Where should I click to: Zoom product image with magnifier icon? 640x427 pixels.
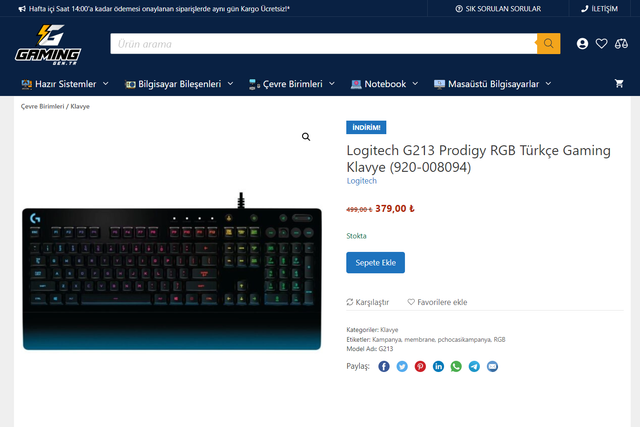click(306, 137)
